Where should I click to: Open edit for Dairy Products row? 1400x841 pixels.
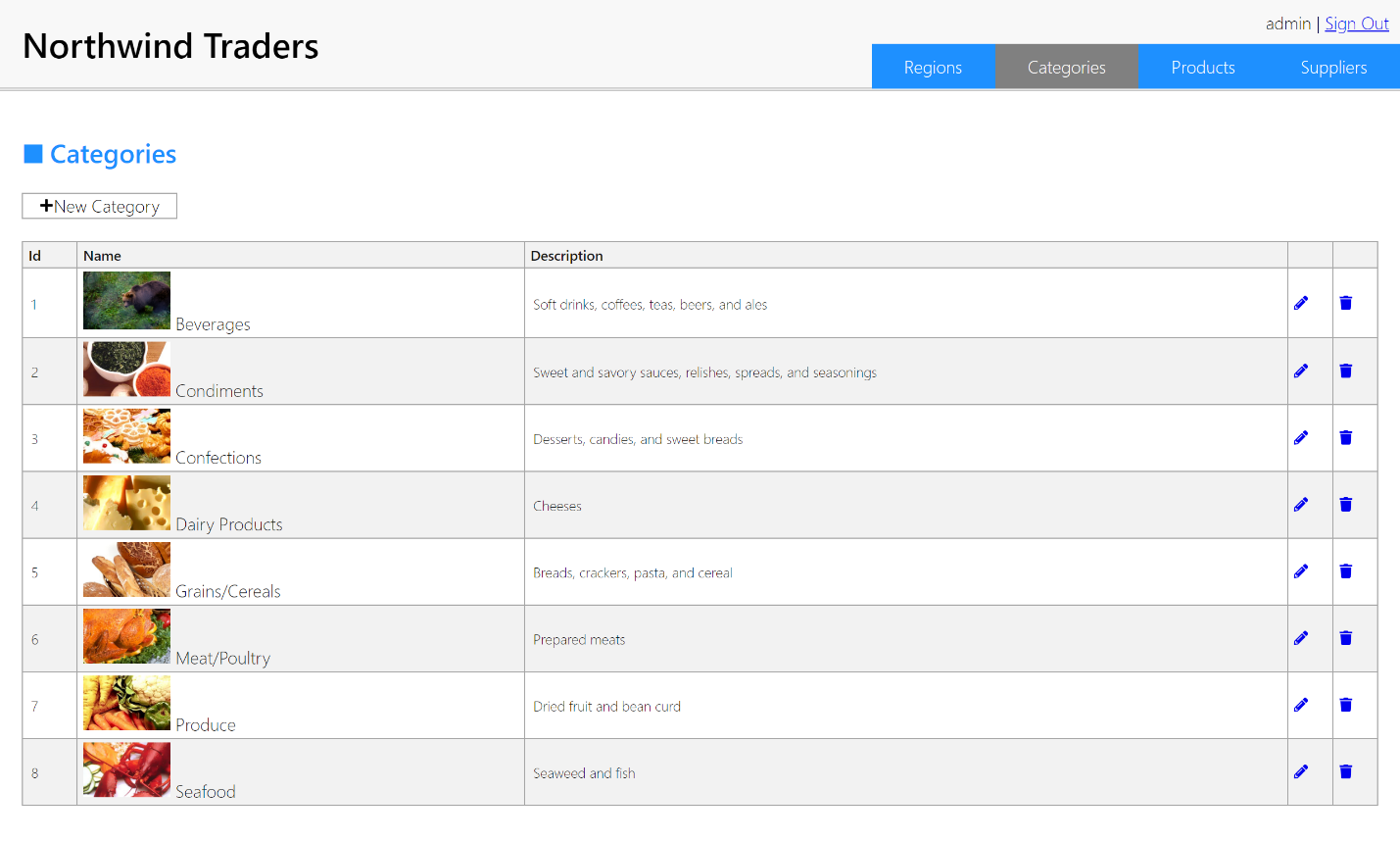pos(1301,504)
